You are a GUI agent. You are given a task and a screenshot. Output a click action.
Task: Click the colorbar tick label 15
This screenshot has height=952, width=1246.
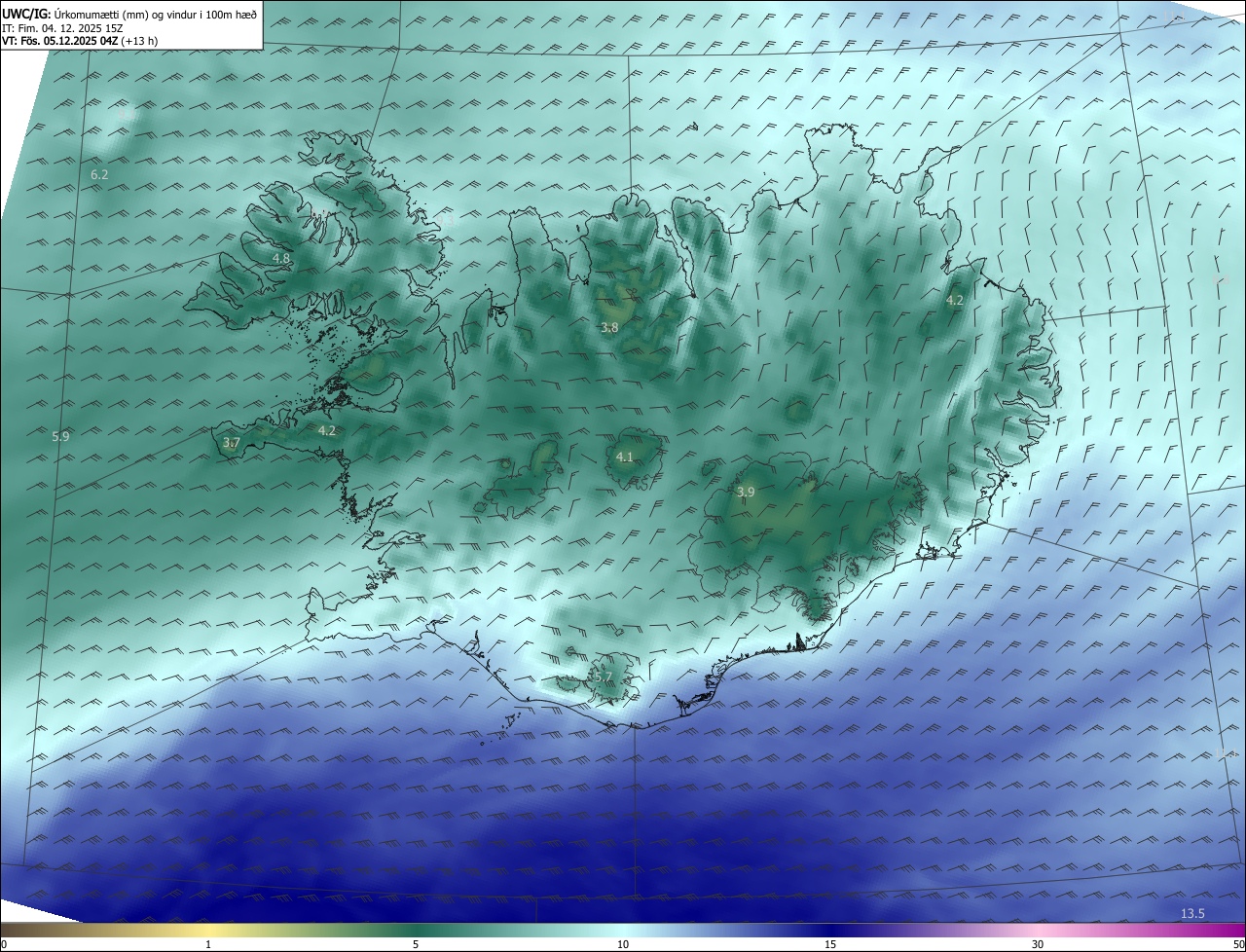(x=830, y=944)
